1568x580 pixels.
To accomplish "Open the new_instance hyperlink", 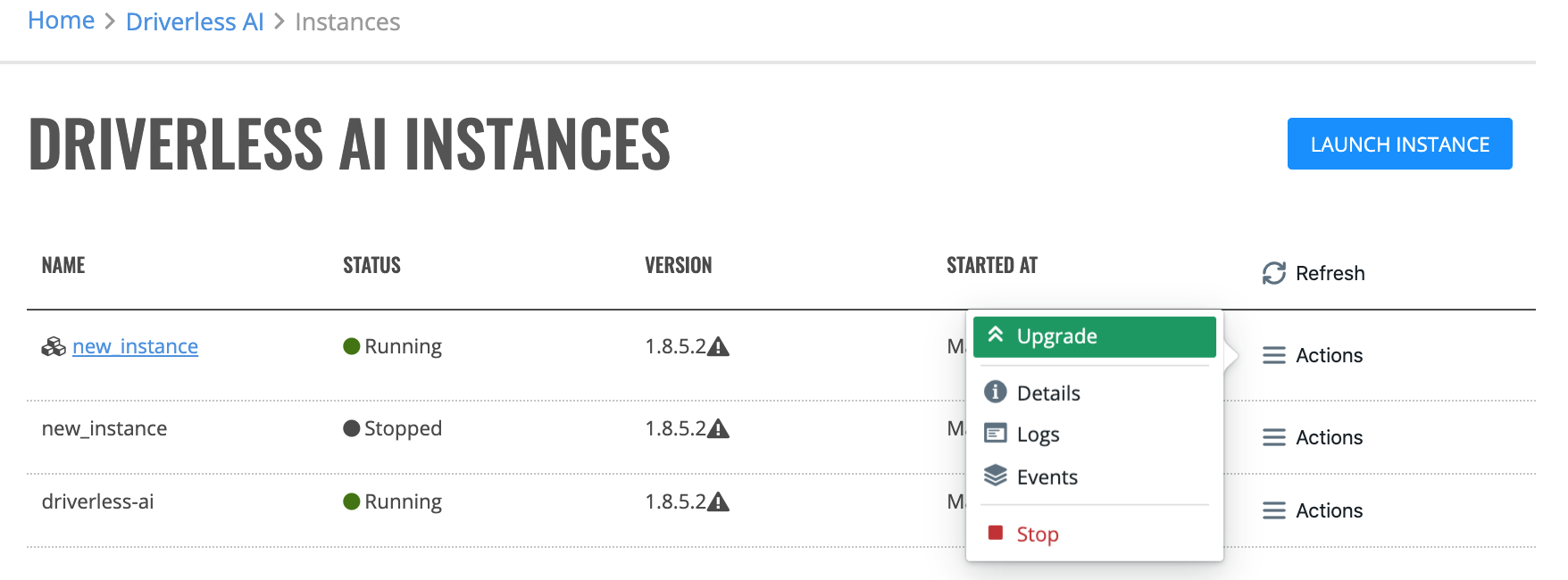I will click(x=135, y=346).
